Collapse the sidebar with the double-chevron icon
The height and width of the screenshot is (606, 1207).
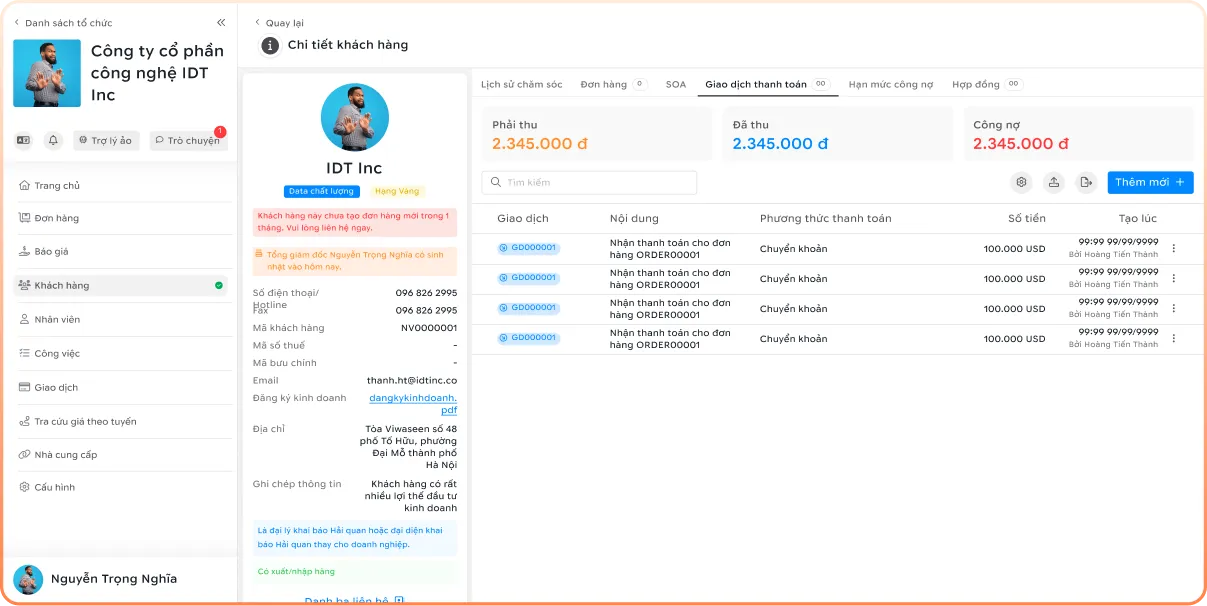(221, 22)
